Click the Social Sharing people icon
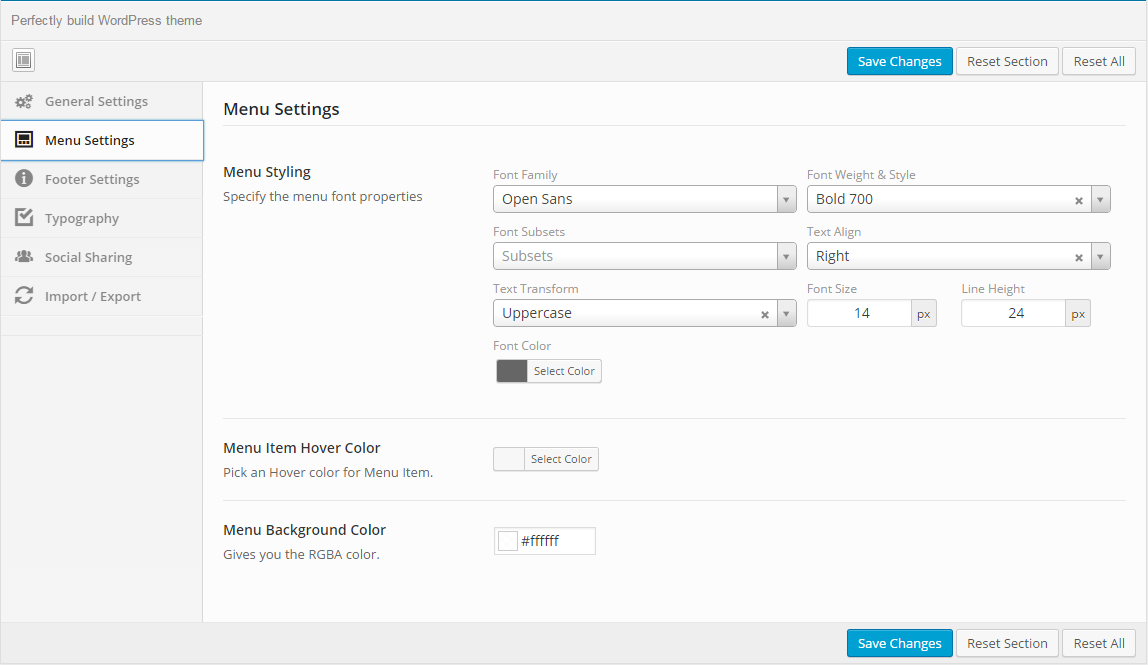 pyautogui.click(x=24, y=257)
